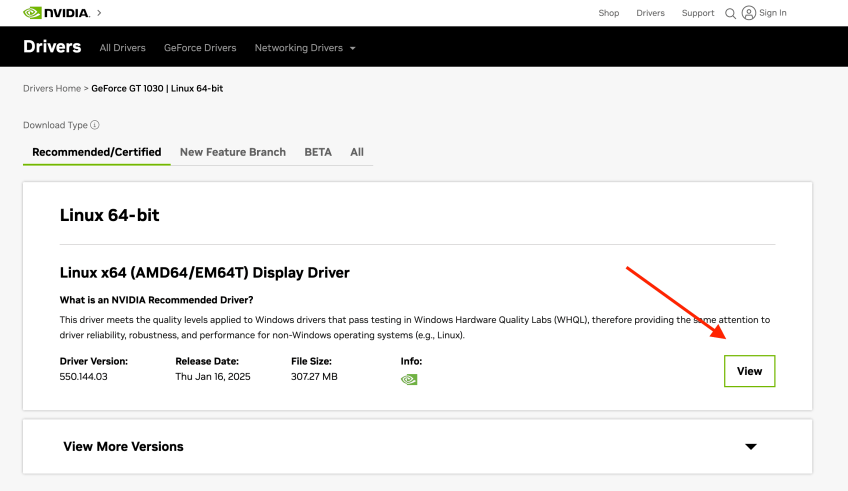This screenshot has height=491, width=848.
Task: Open the Shop link in top bar
Action: (608, 13)
